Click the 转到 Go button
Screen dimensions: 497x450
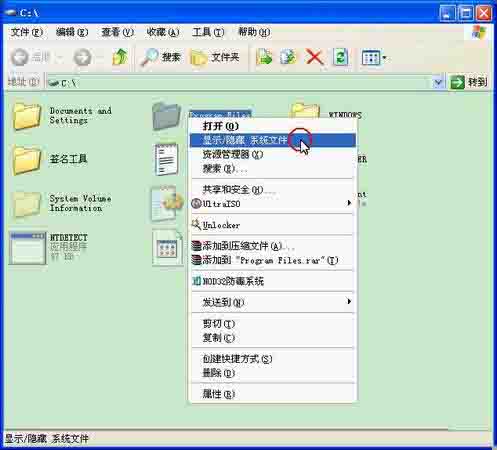[469, 82]
